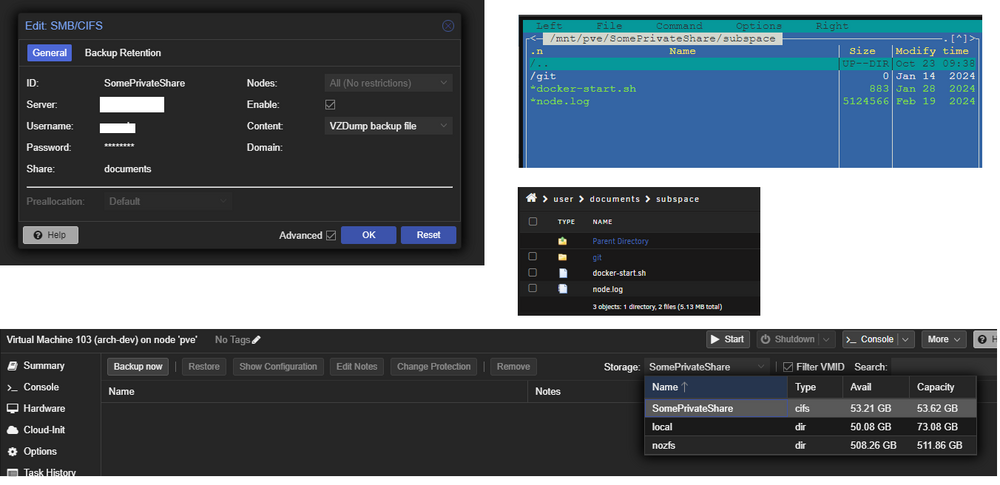
Task: Select the /.. row in Midnight Commander
Action: 752,64
